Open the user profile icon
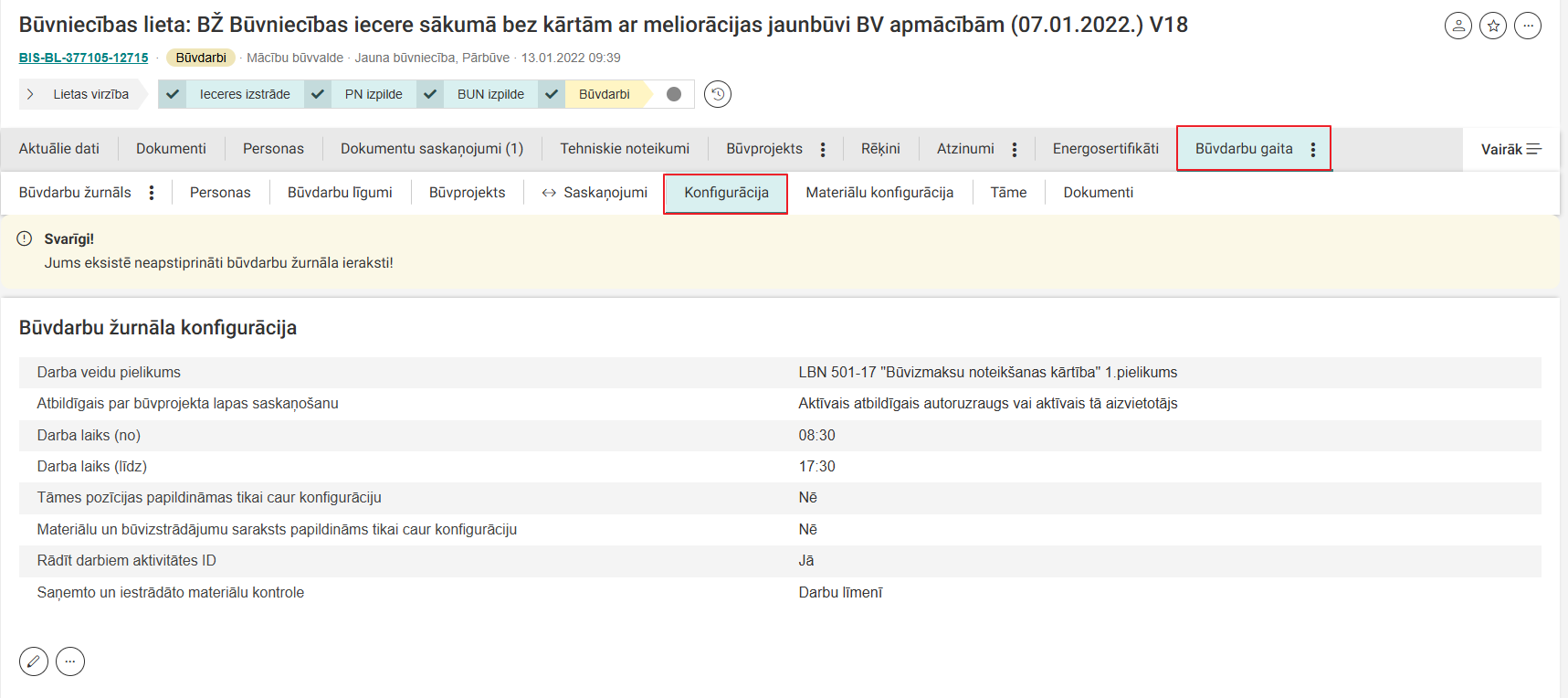Image resolution: width=1568 pixels, height=698 pixels. (x=1458, y=26)
